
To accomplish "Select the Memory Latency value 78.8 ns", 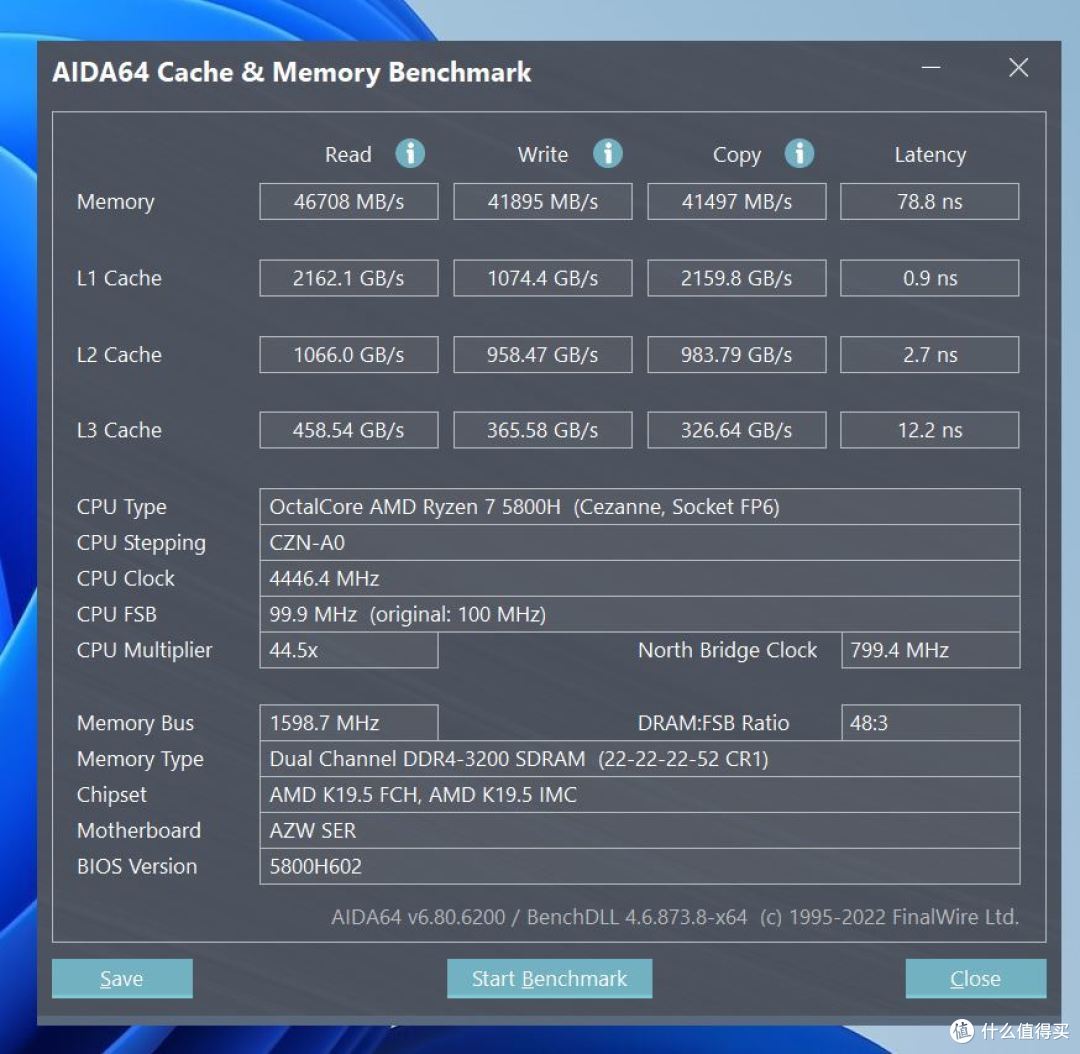I will [x=930, y=201].
